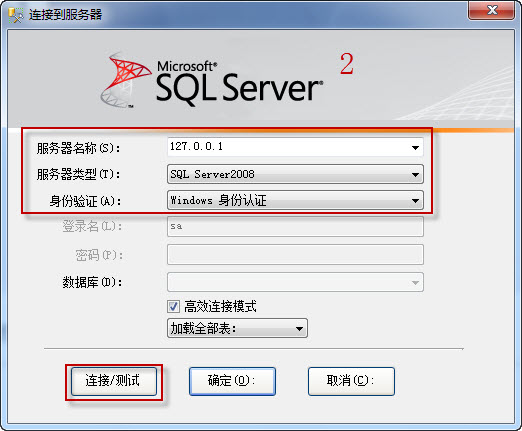522x431 pixels.
Task: Open the 加载全部表 dropdown
Action: click(x=237, y=328)
